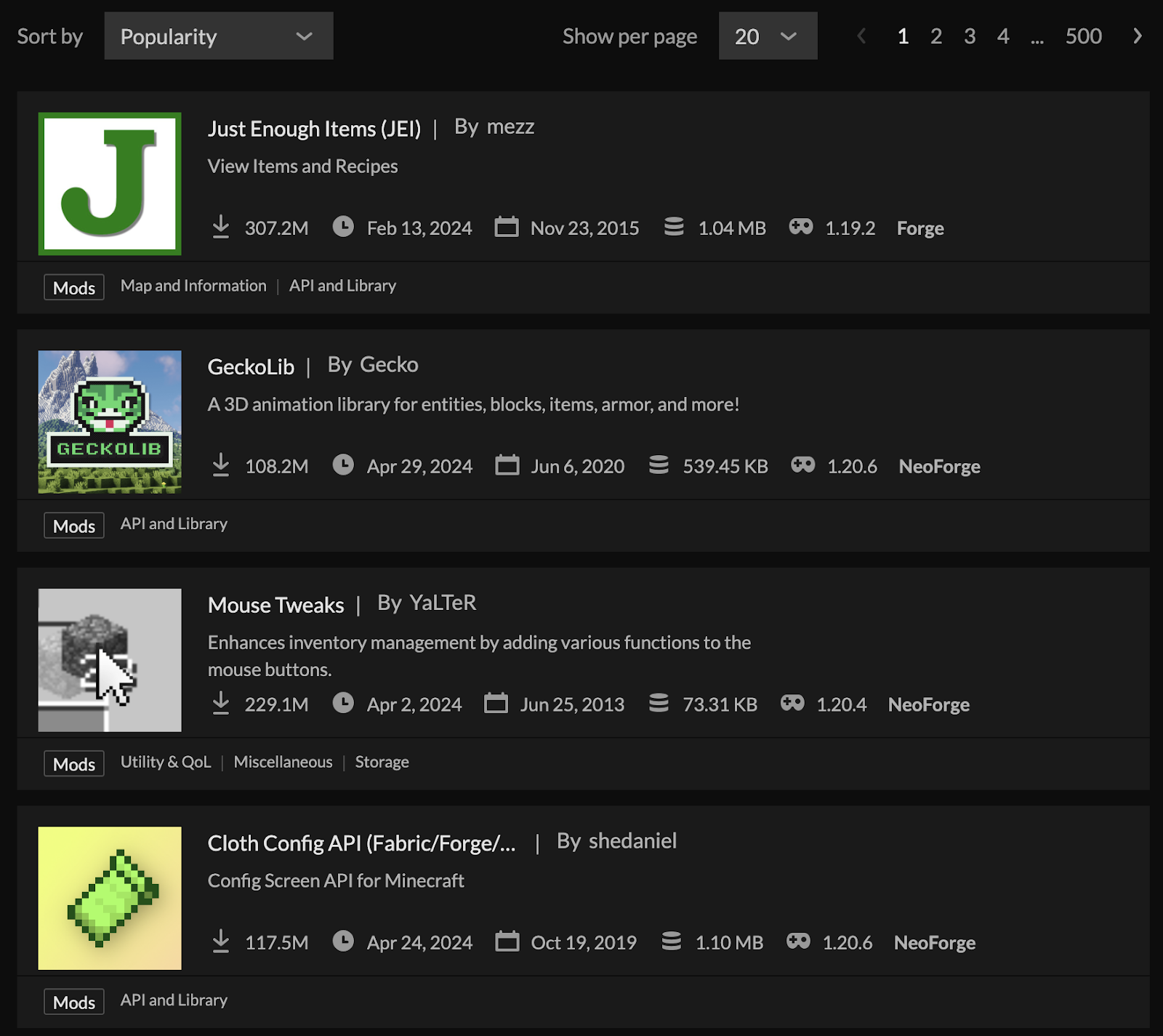Click the game controller icon for Cloth Config

(798, 941)
